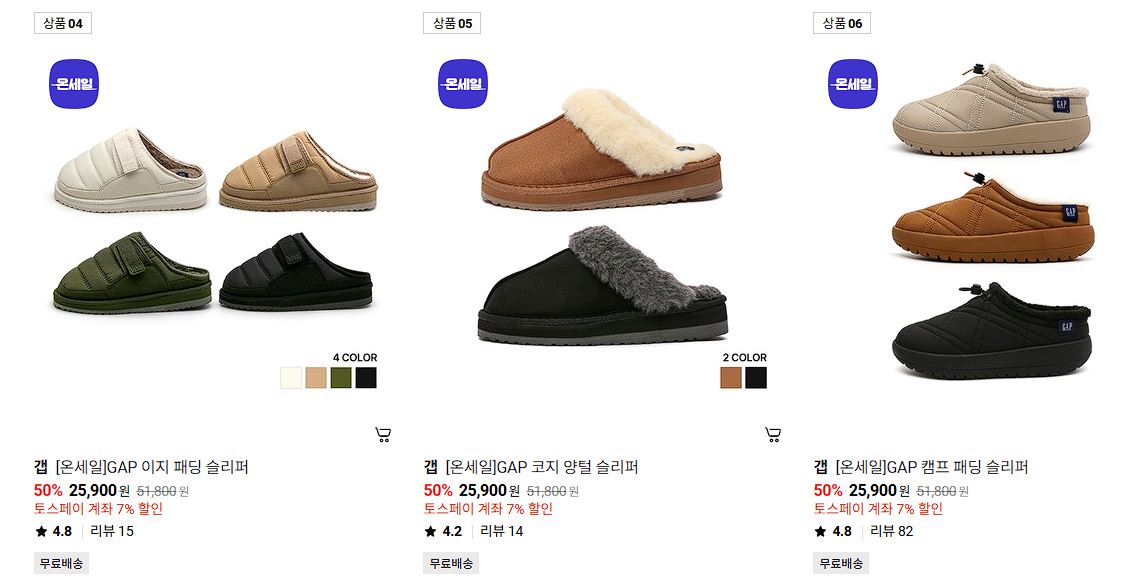Open the fur-lined slipper product image
Image resolution: width=1136 pixels, height=586 pixels.
click(x=602, y=217)
